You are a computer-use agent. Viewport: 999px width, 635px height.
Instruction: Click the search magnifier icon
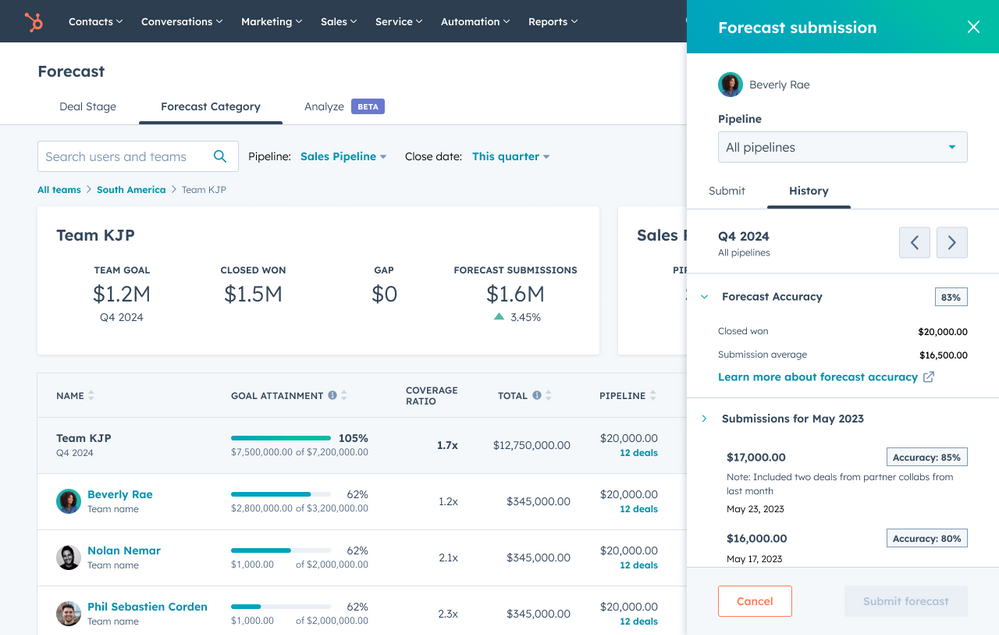[x=220, y=156]
